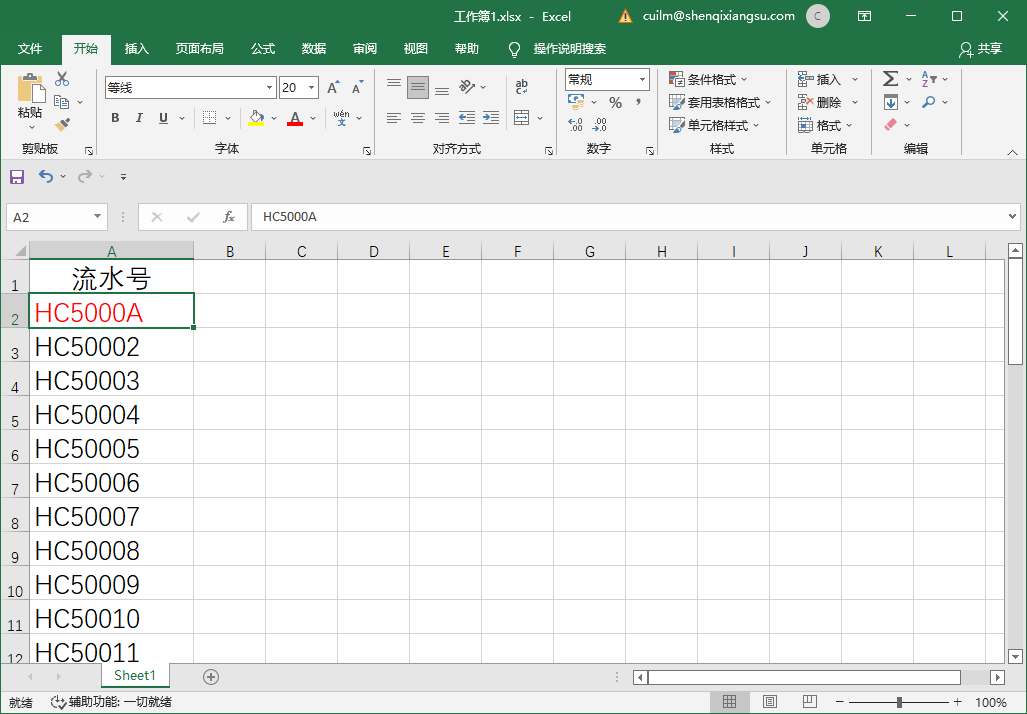
Task: Adjust the zoom slider handle
Action: click(899, 702)
